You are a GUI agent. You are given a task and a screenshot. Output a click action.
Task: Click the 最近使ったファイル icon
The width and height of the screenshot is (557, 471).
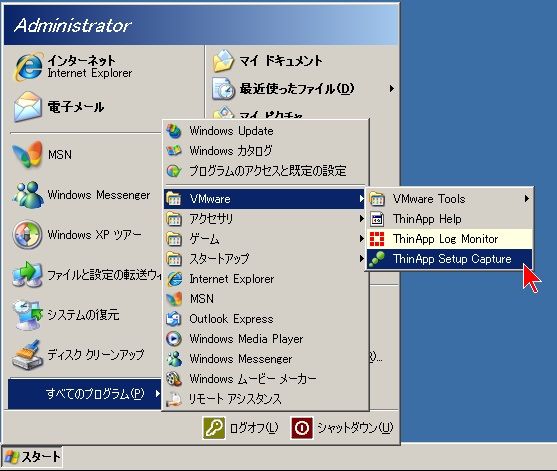[223, 88]
